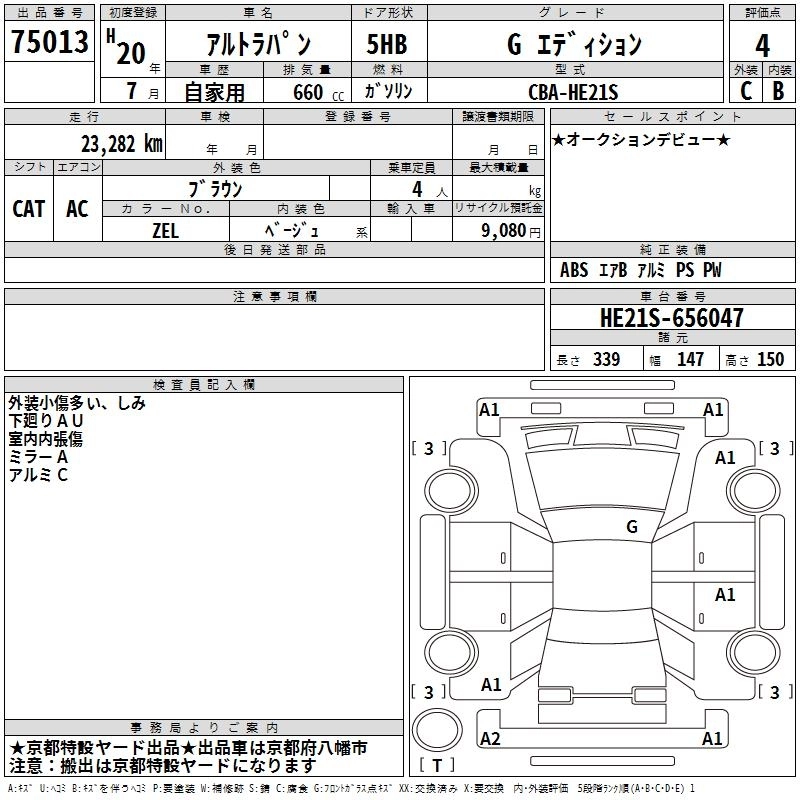Screen dimensions: 800x800
Task: Click the 注意事項欄 notes field
Action: click(x=274, y=337)
